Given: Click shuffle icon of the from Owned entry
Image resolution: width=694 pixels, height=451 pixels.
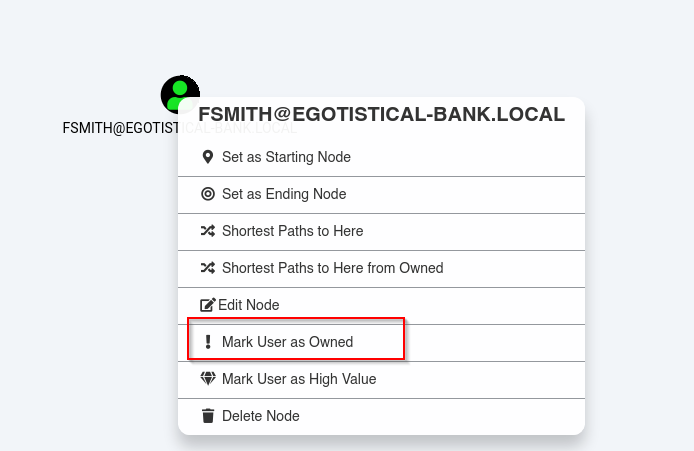Looking at the screenshot, I should coord(208,268).
